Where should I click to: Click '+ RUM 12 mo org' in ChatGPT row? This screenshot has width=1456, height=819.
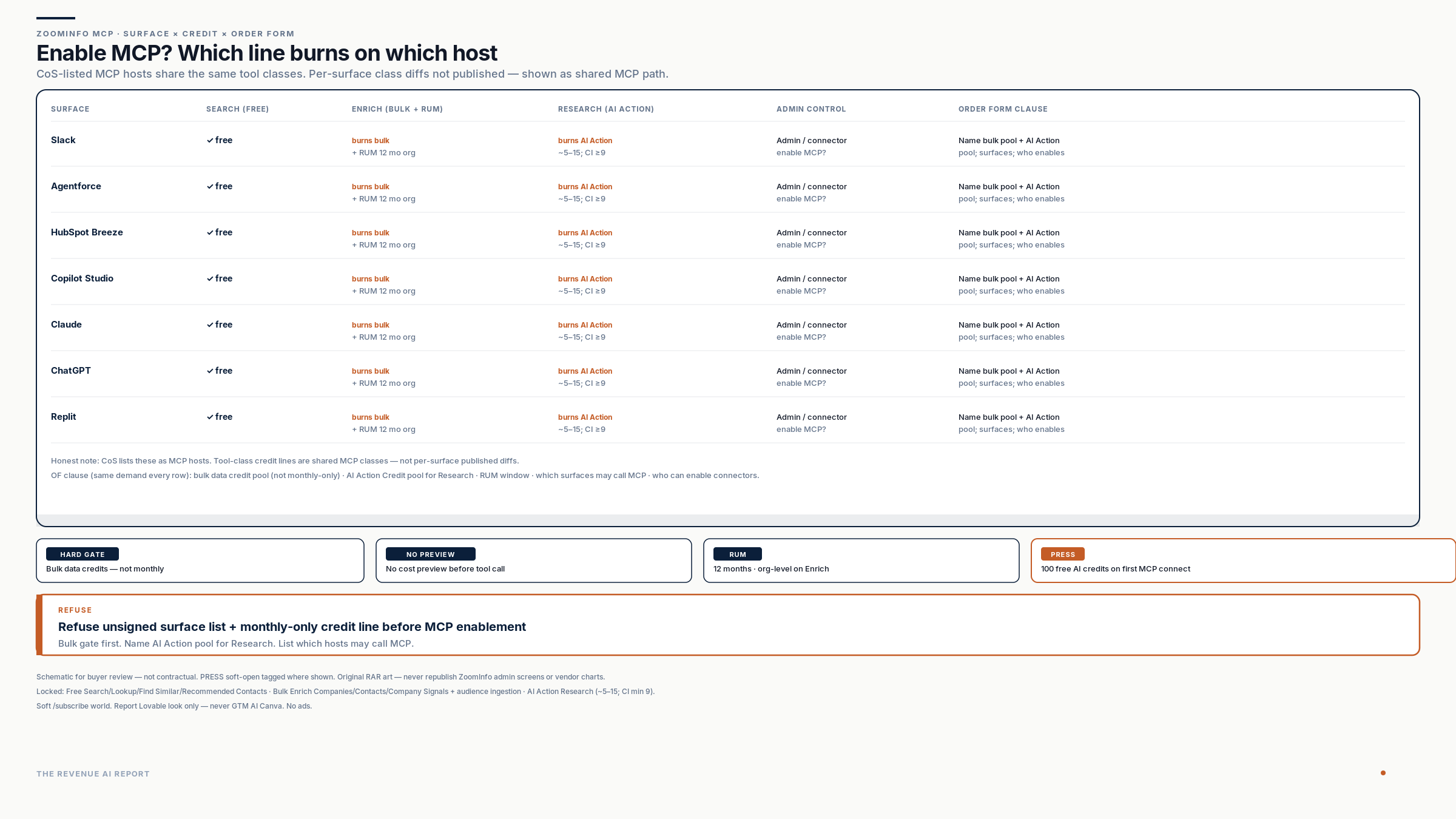(383, 383)
